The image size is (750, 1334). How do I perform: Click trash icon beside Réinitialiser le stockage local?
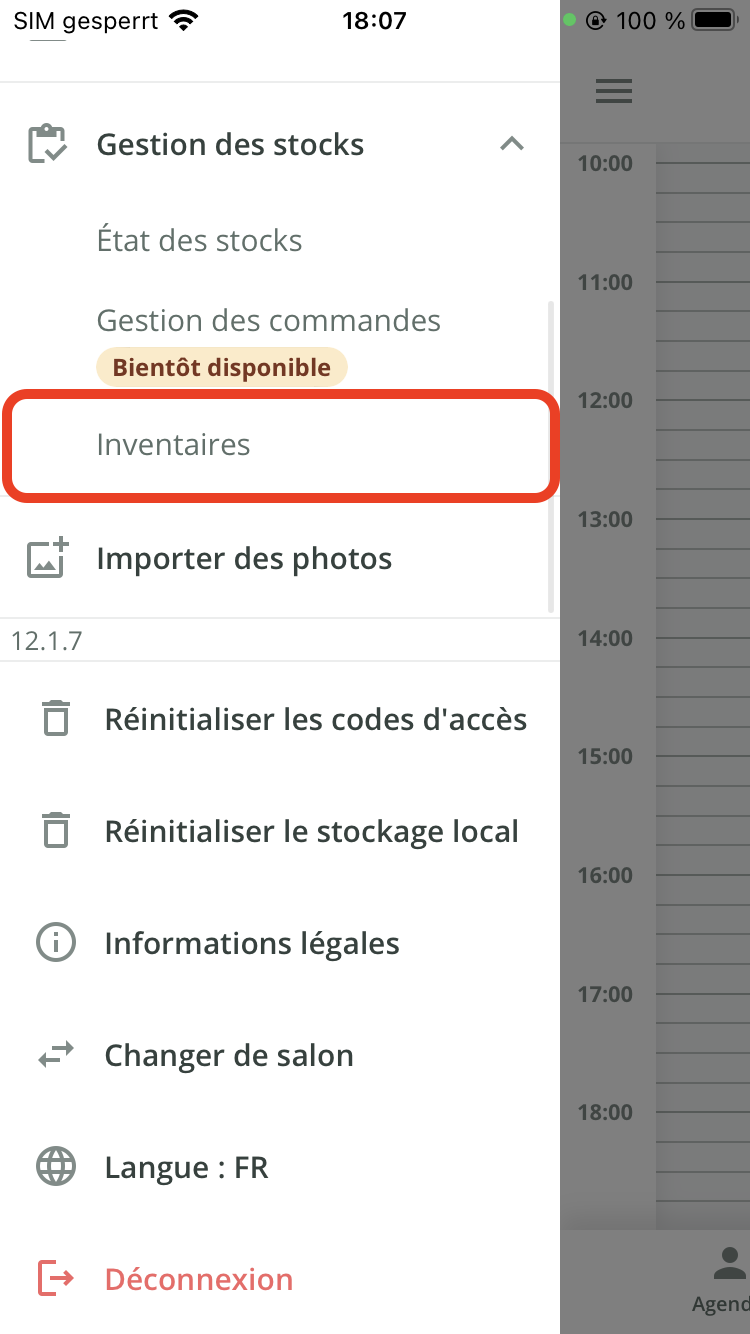56,831
